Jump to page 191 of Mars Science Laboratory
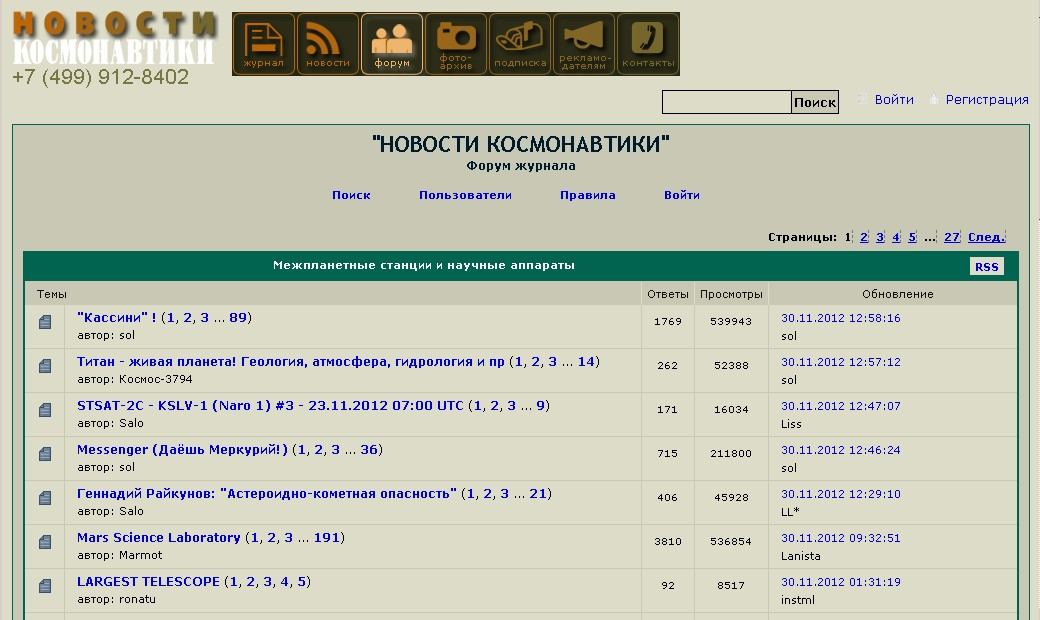This screenshot has width=1040, height=620. tap(327, 538)
